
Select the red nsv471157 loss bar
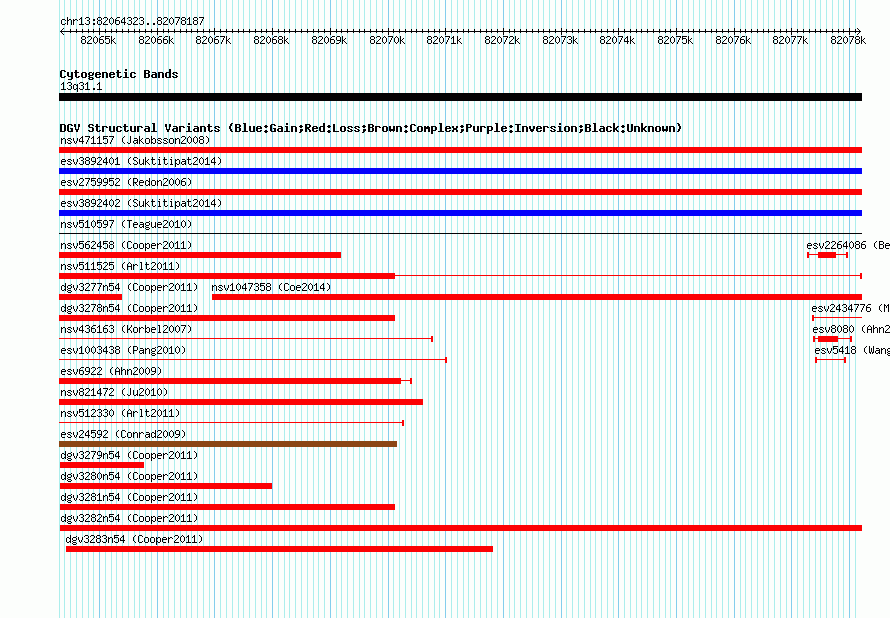click(460, 150)
